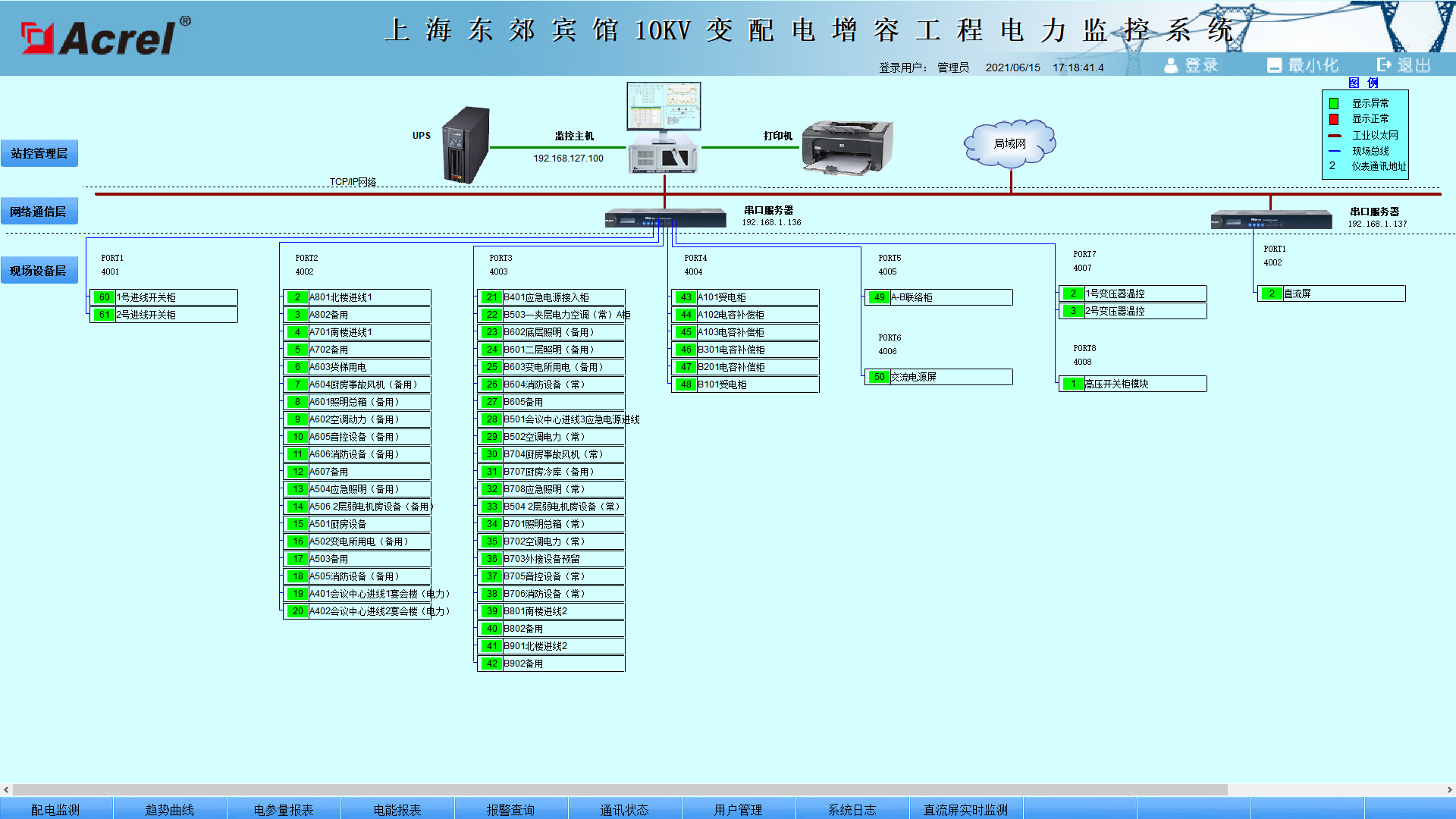Click status indicator 60 for 1号进线开关柜
Image resolution: width=1456 pixels, height=819 pixels.
click(104, 297)
